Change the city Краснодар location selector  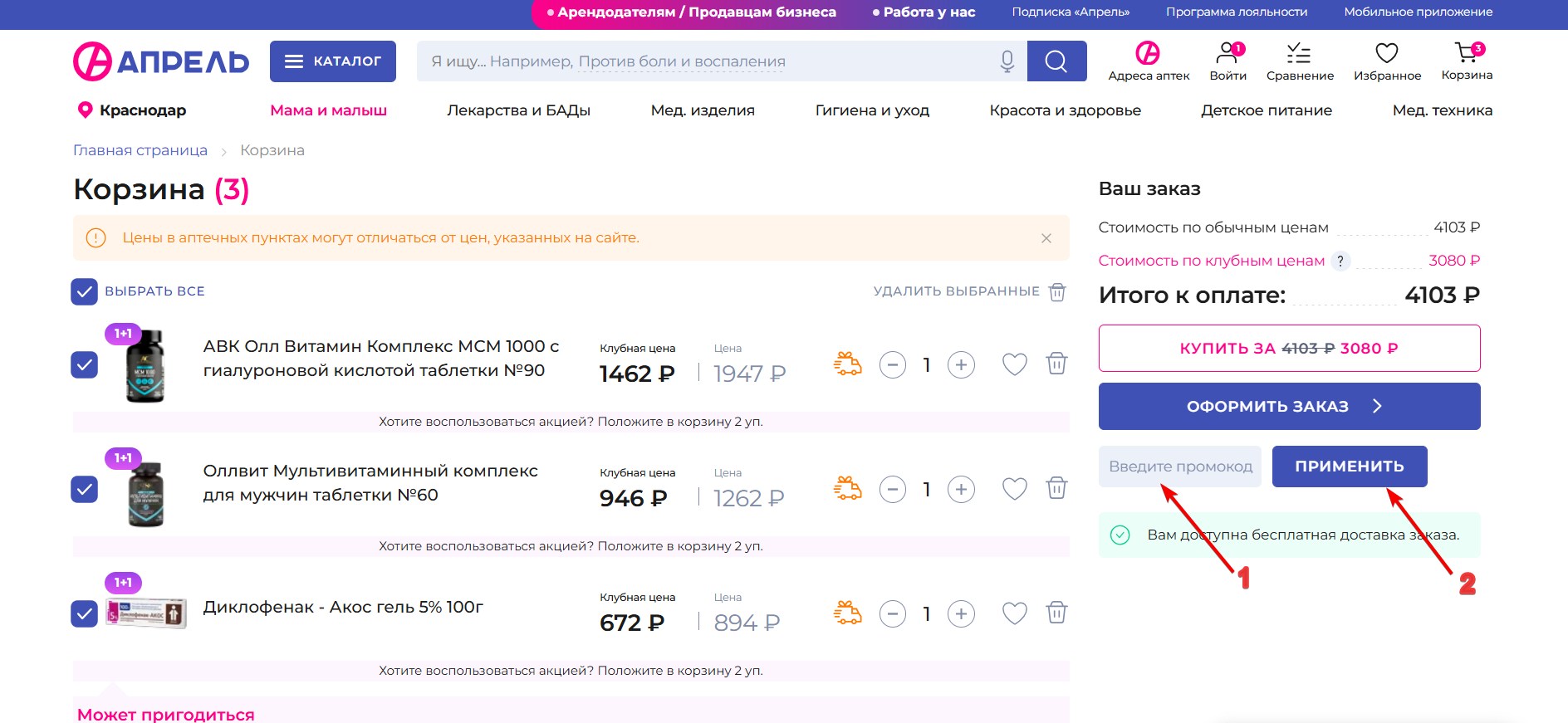click(x=132, y=110)
